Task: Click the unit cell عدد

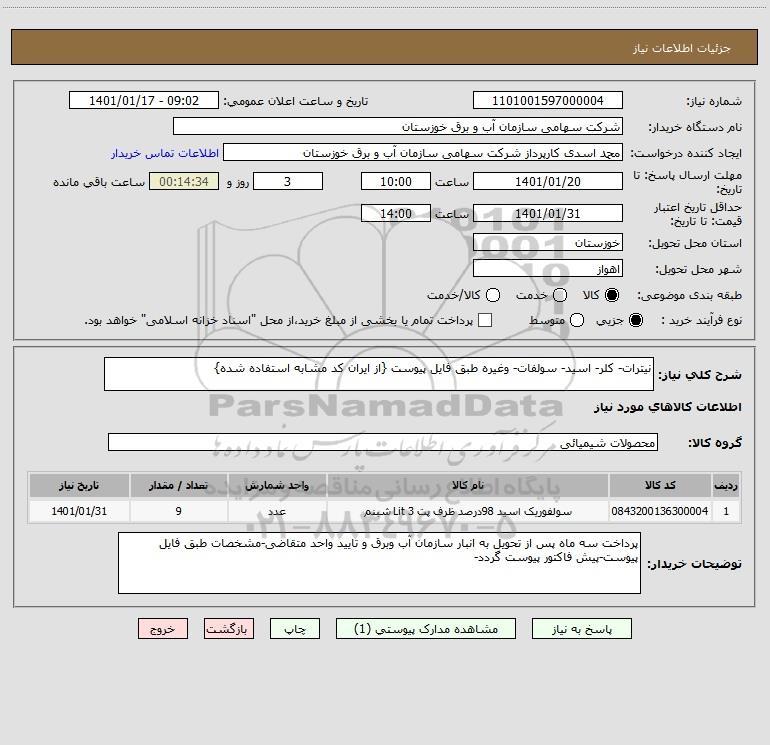Action: pos(277,511)
